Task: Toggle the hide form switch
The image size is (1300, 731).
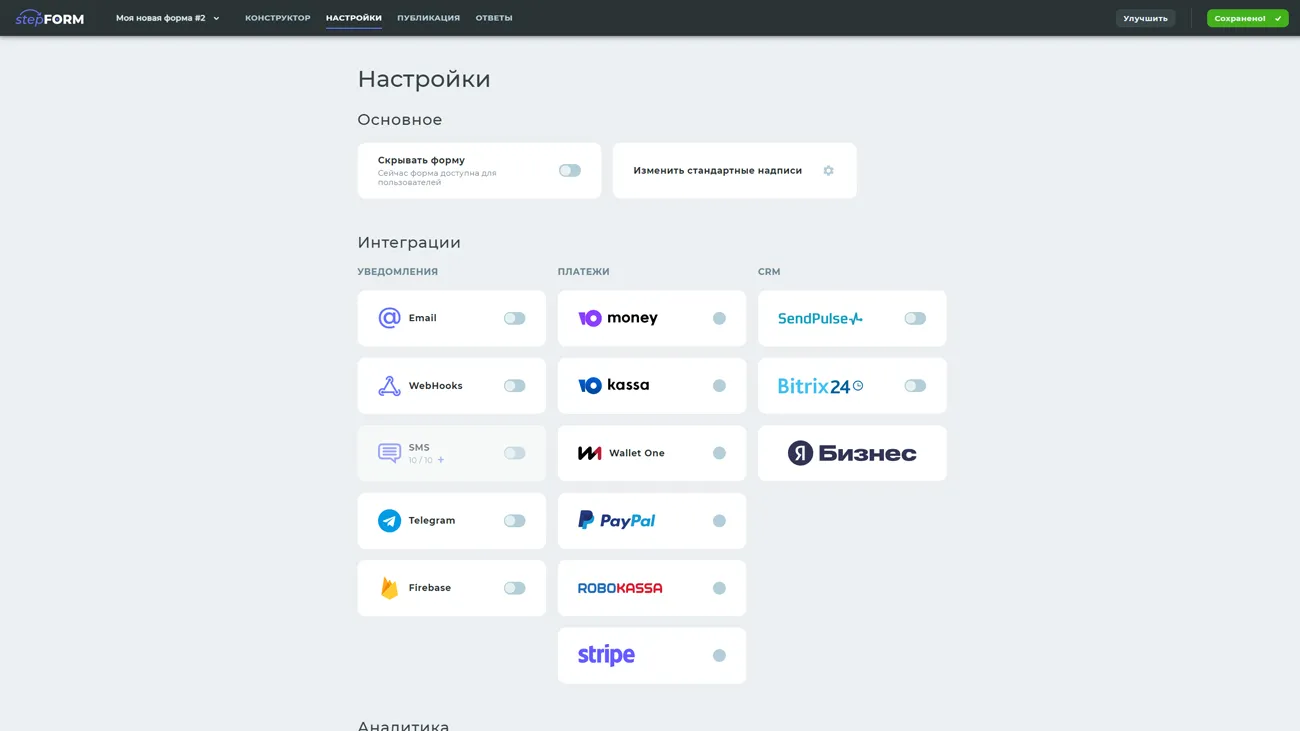Action: pyautogui.click(x=569, y=171)
